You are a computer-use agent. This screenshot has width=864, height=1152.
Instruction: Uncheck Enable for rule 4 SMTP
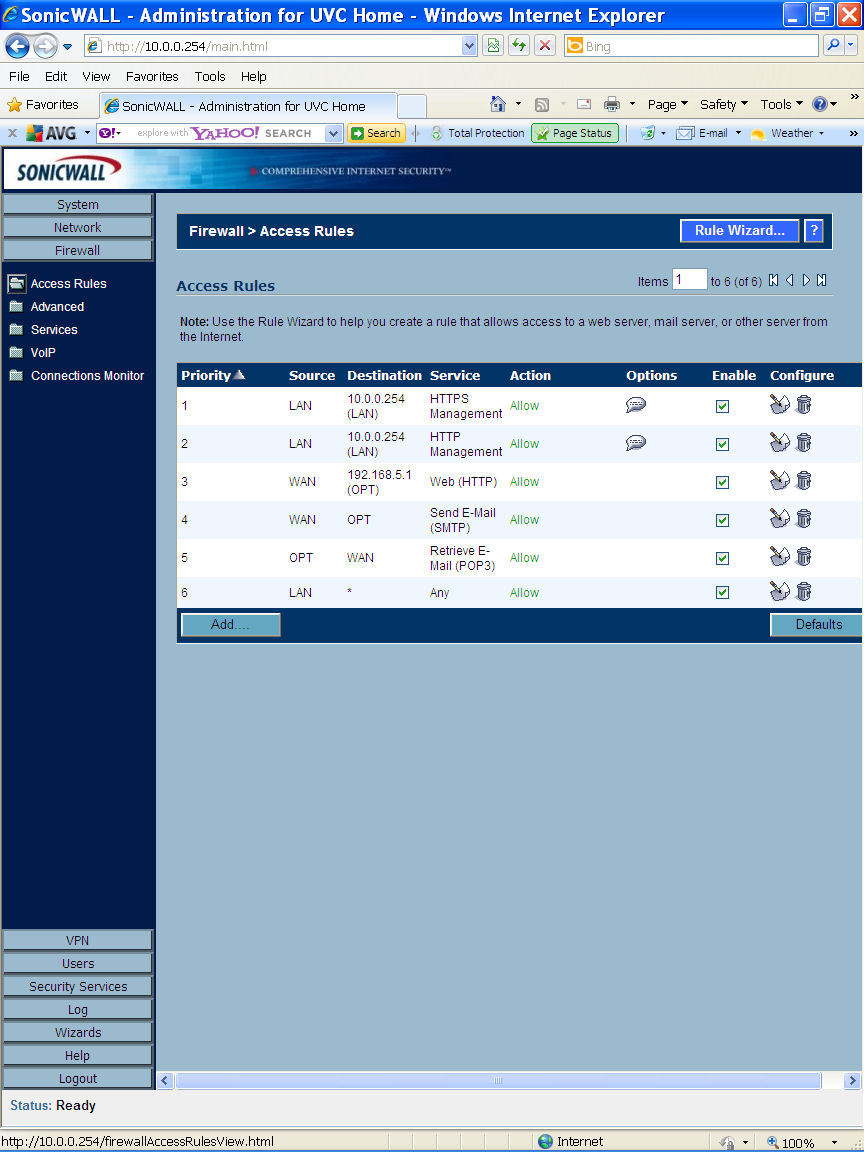(722, 520)
